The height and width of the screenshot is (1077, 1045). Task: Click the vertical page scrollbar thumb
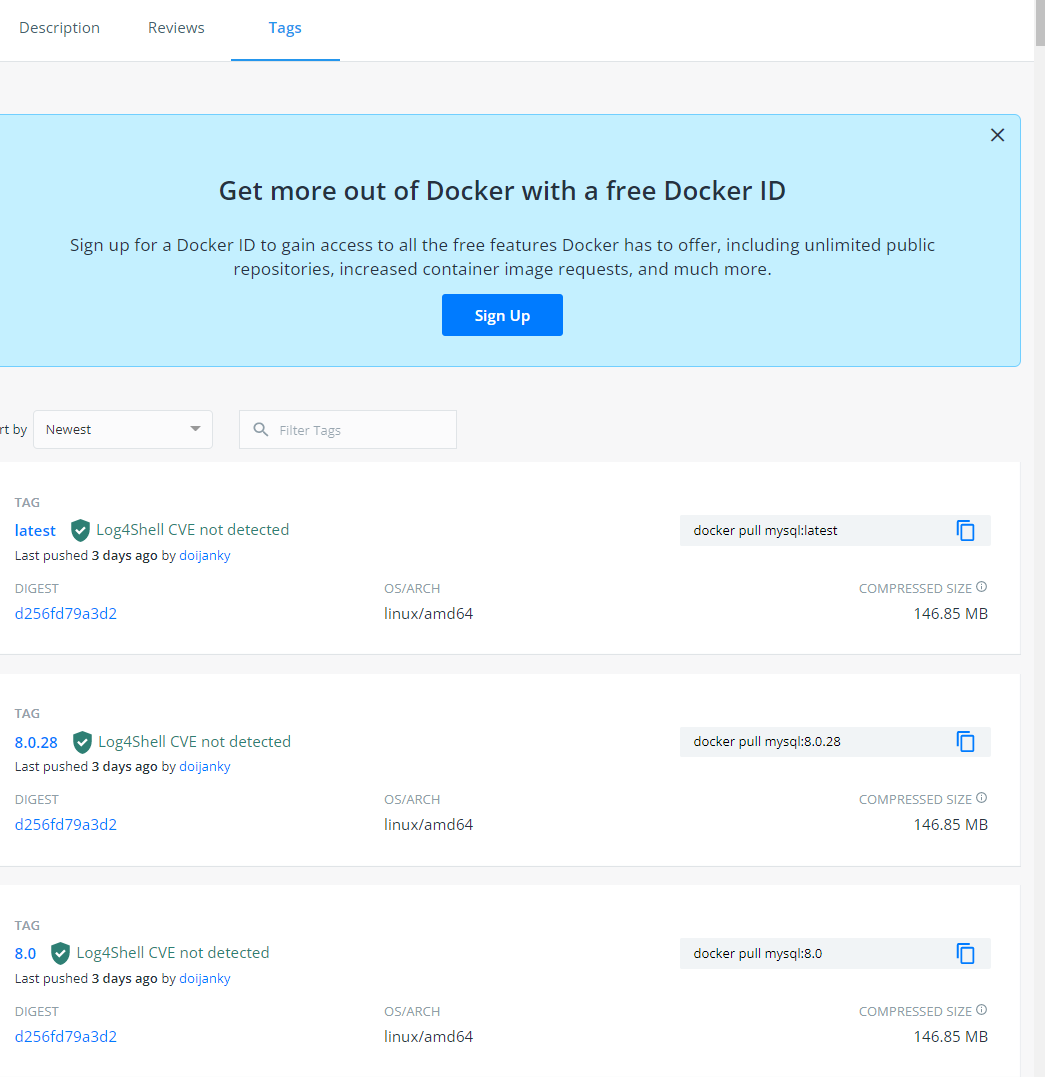click(x=1040, y=23)
